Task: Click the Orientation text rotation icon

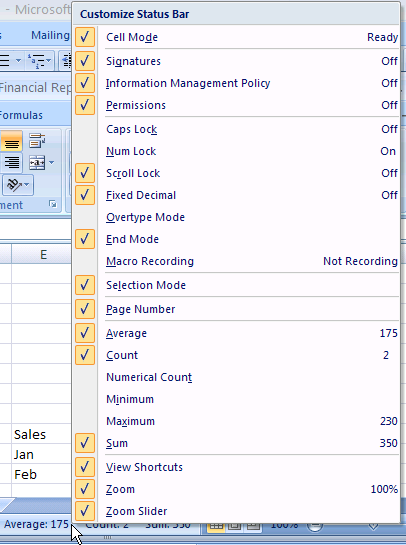Action: 14,185
